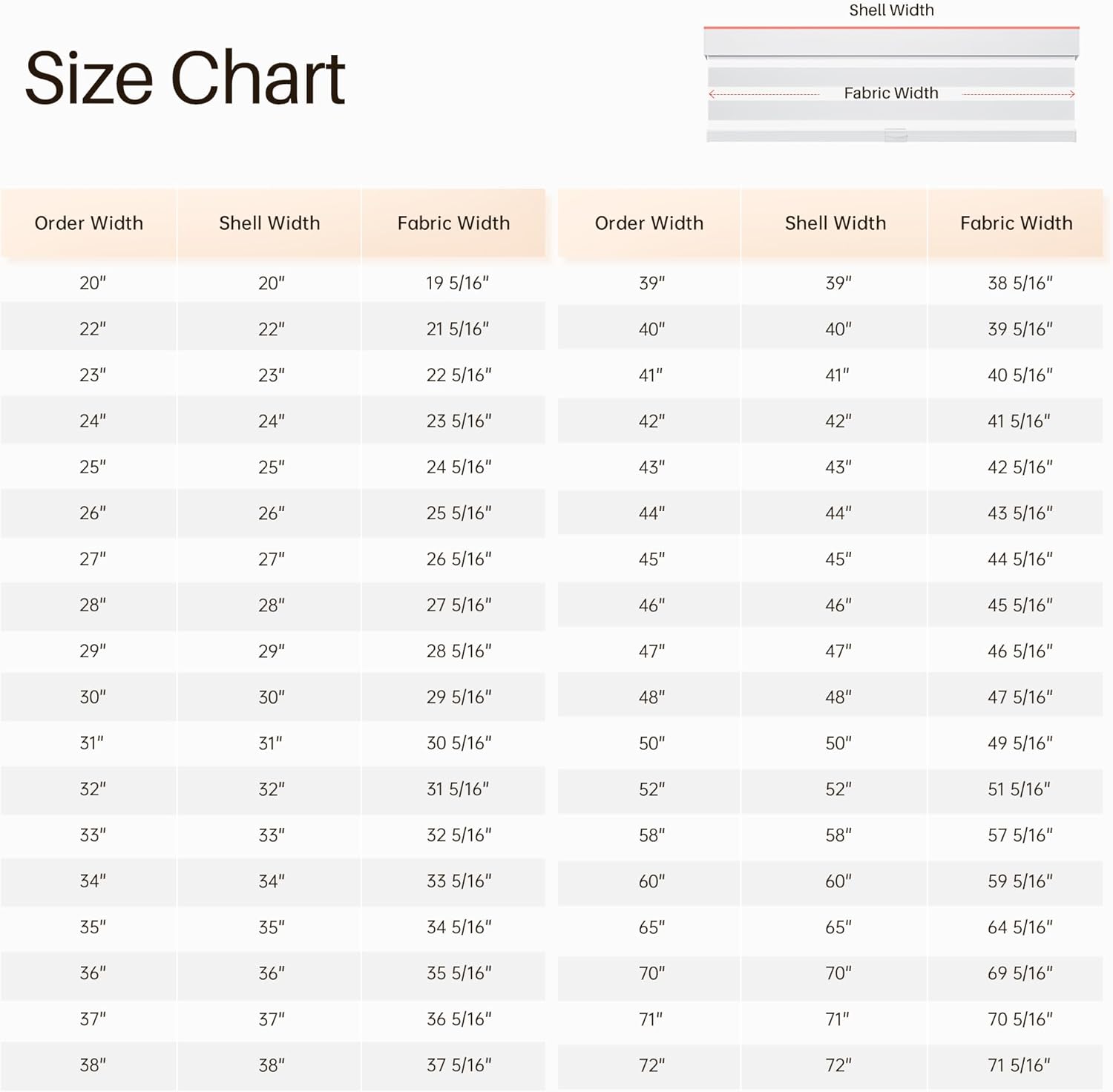1113x1092 pixels.
Task: Click the 29 5/16" fabric width cell
Action: pos(459,697)
